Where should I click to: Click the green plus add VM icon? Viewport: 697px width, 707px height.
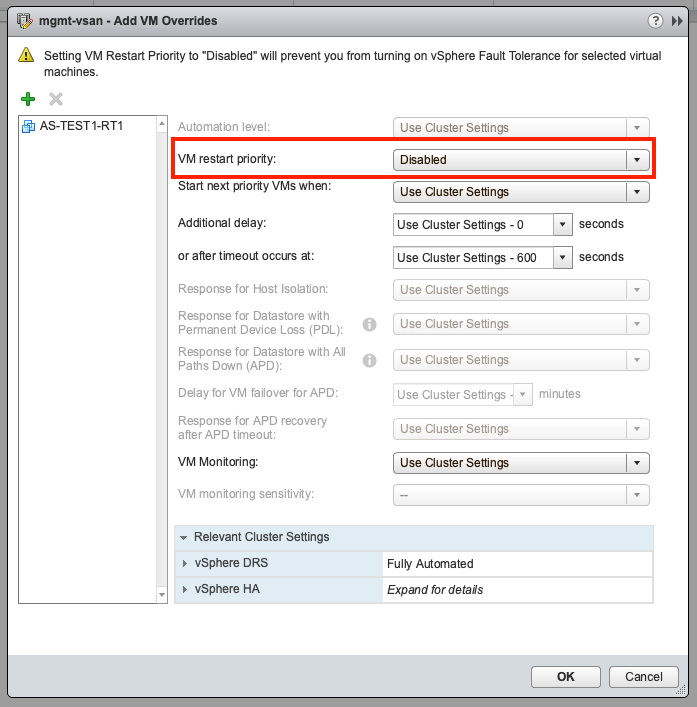pos(28,99)
